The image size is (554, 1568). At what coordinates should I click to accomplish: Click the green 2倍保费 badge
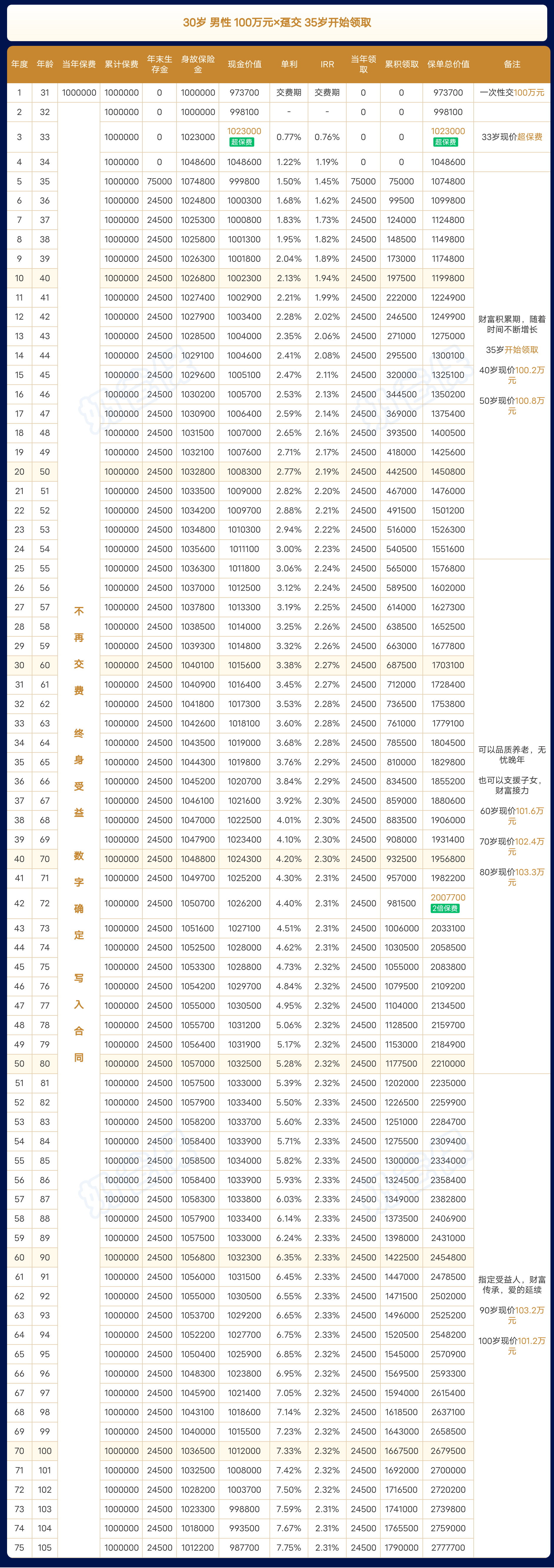445,909
